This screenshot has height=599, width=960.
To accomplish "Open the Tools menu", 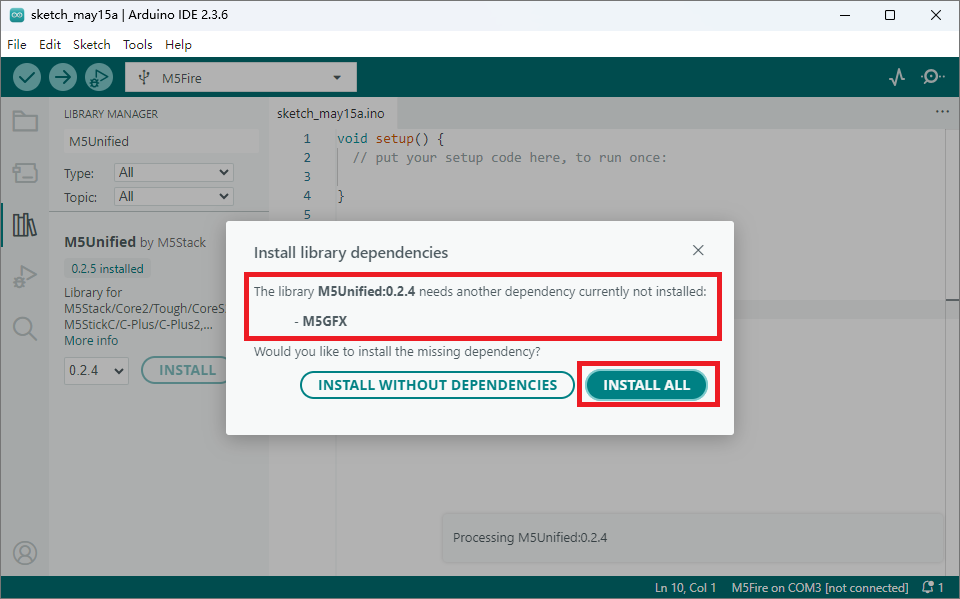I will coord(138,45).
